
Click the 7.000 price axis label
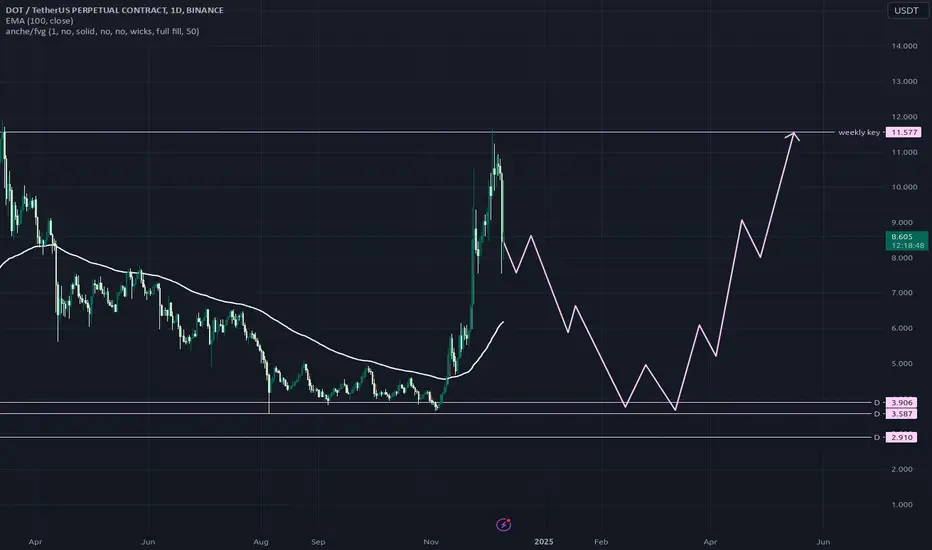pyautogui.click(x=902, y=293)
